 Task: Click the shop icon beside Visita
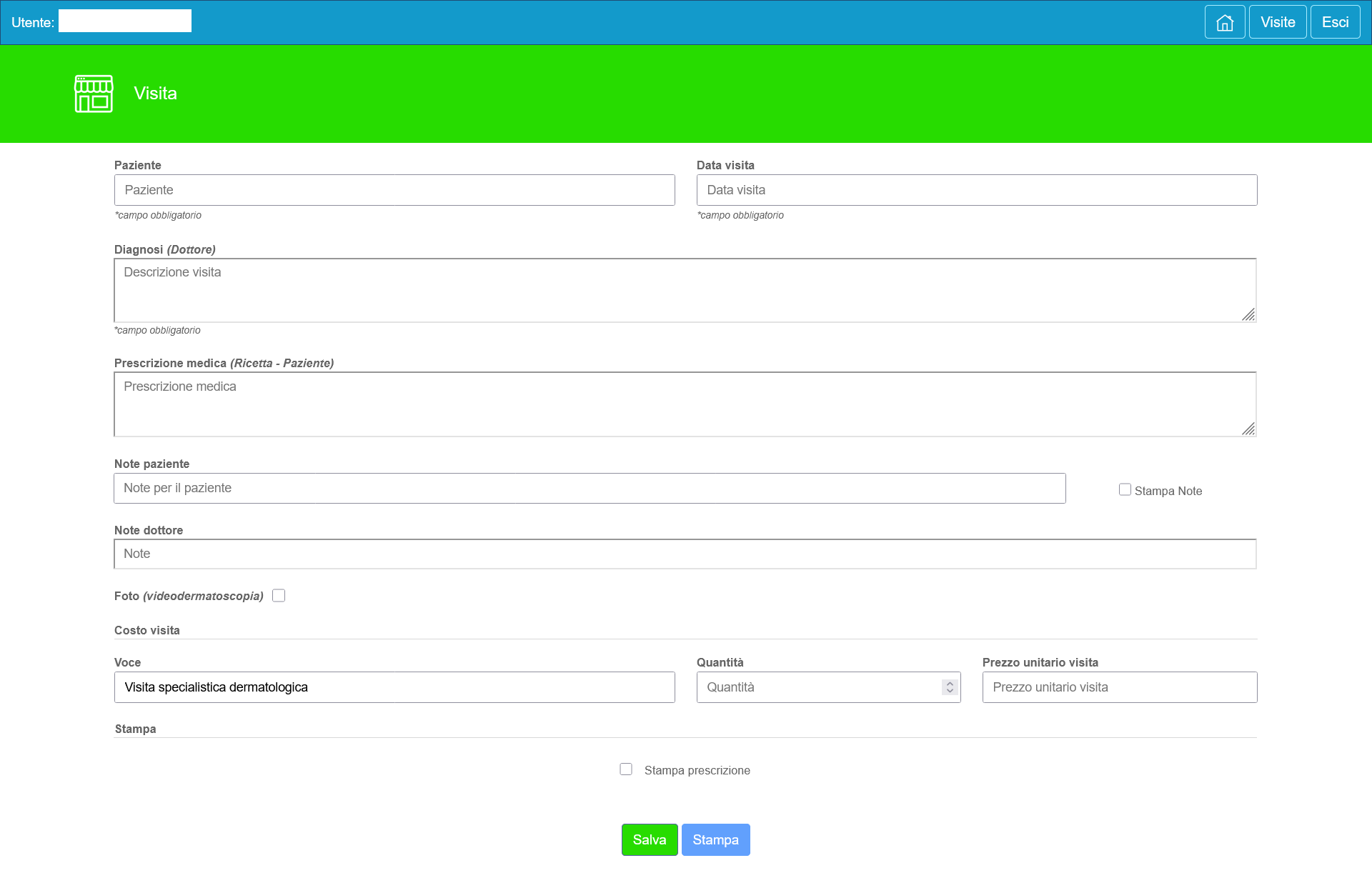(x=94, y=94)
